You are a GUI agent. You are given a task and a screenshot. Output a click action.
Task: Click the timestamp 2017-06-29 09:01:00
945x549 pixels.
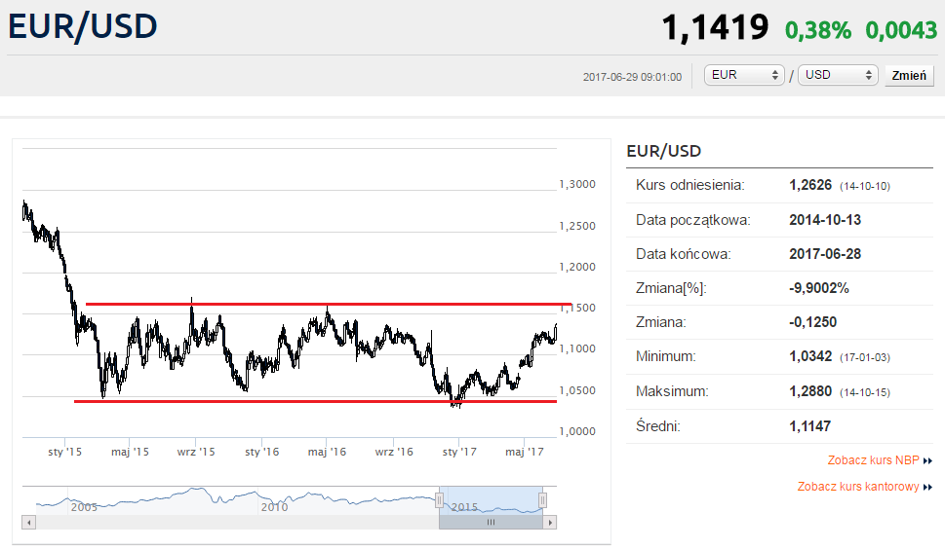[x=632, y=77]
